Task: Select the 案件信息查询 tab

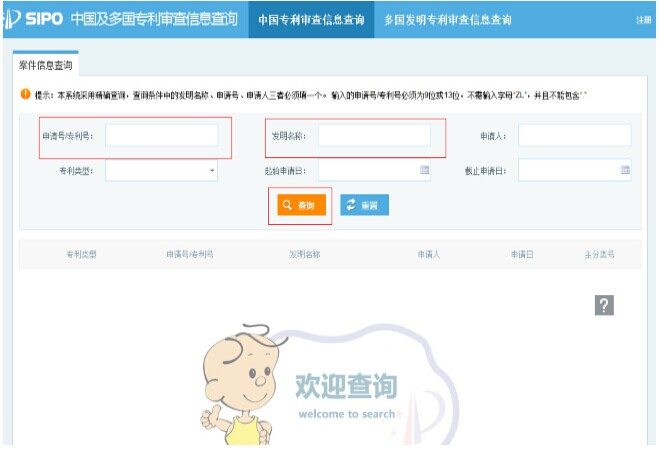Action: [45, 65]
